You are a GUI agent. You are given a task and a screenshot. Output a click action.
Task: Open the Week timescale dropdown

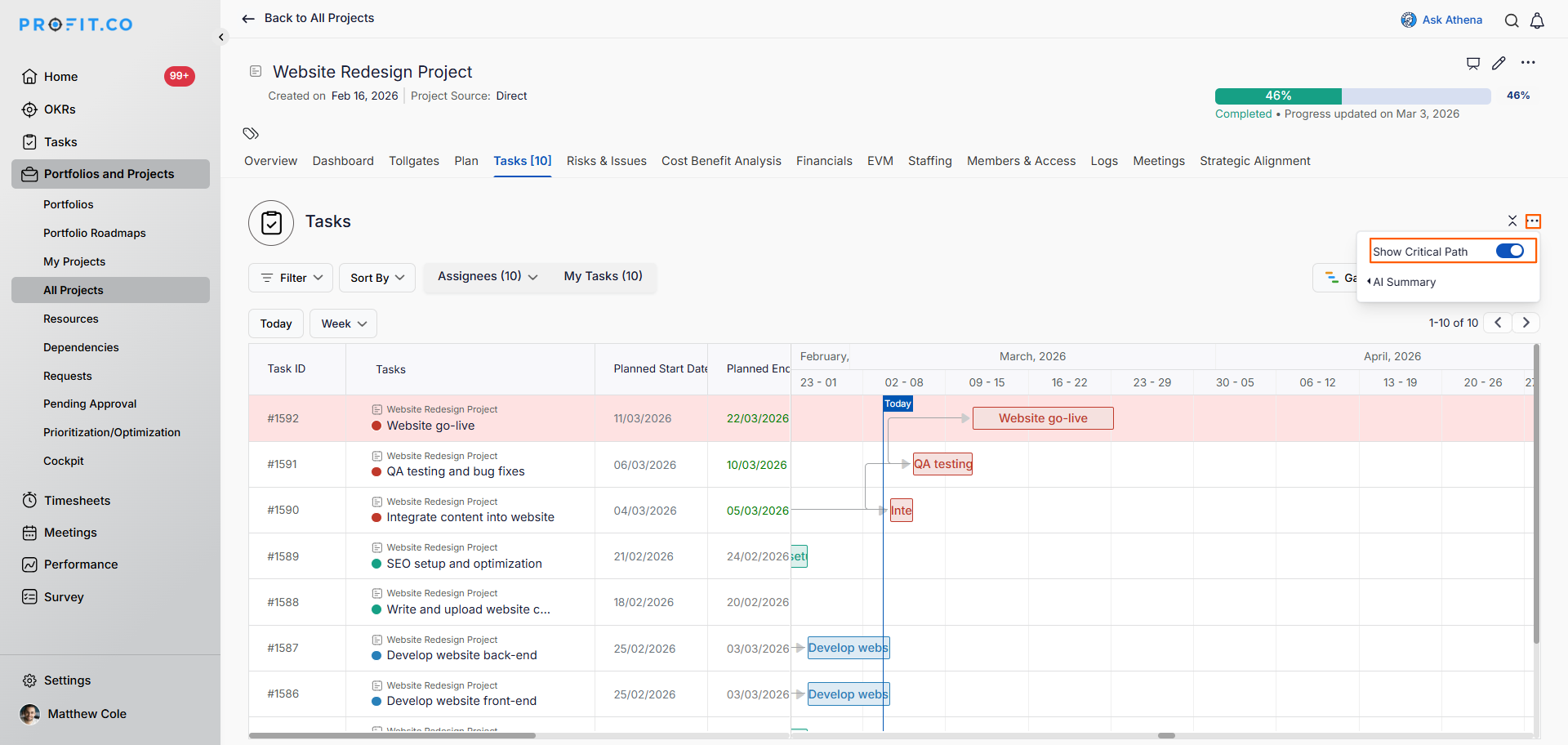point(343,323)
